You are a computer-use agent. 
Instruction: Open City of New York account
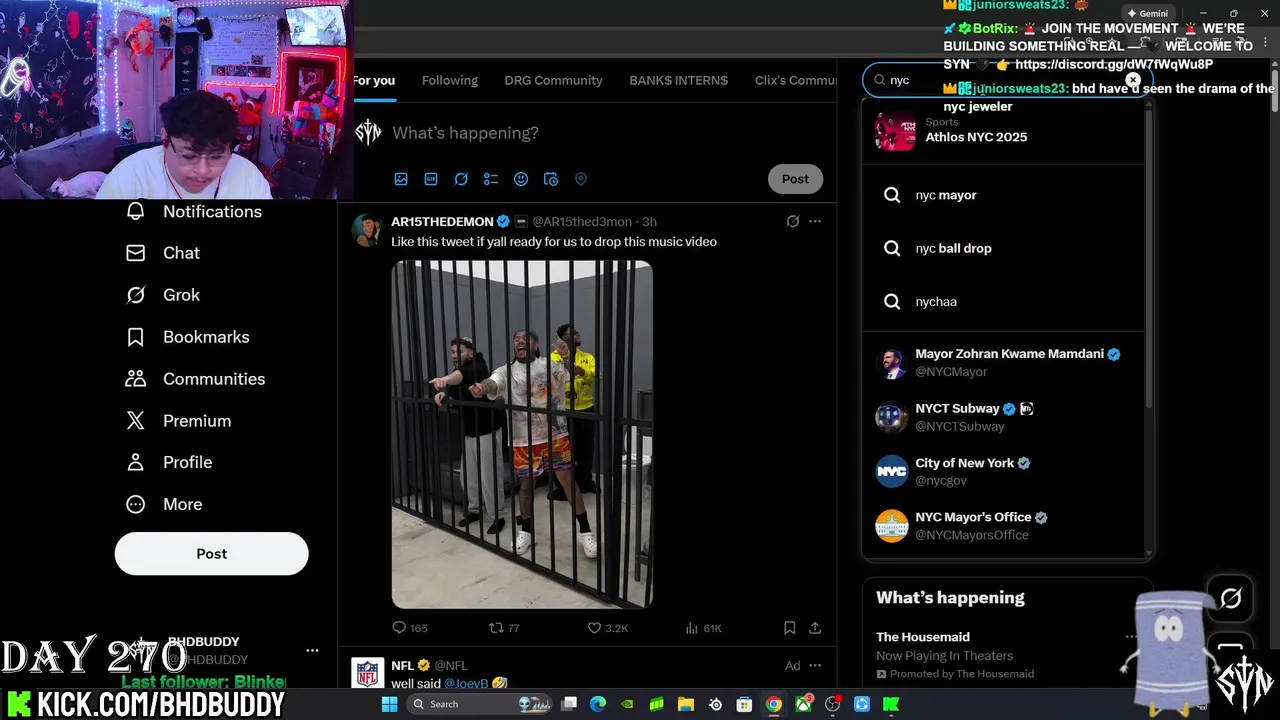tap(1003, 471)
